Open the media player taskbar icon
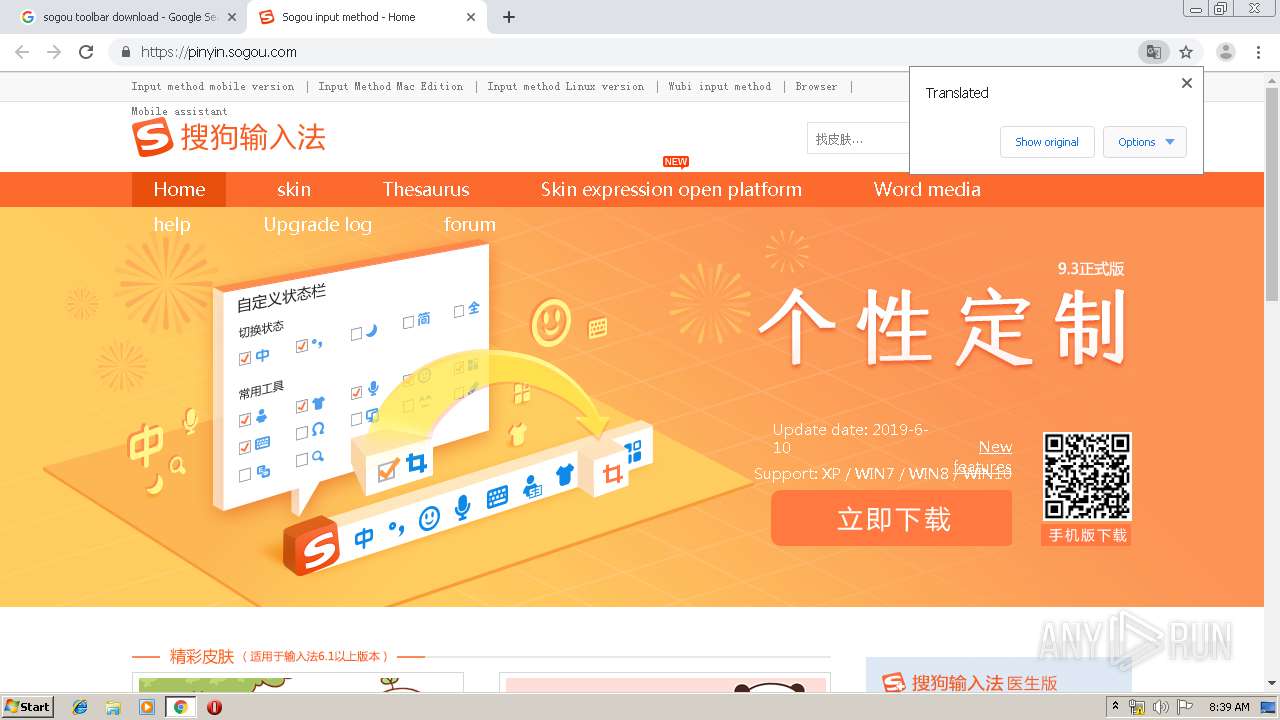The width and height of the screenshot is (1280, 720). (147, 707)
